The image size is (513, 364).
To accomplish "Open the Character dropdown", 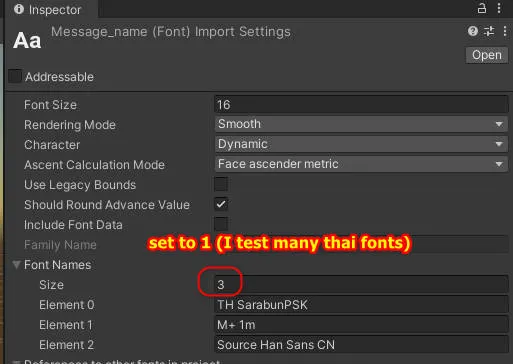I will tap(361, 144).
